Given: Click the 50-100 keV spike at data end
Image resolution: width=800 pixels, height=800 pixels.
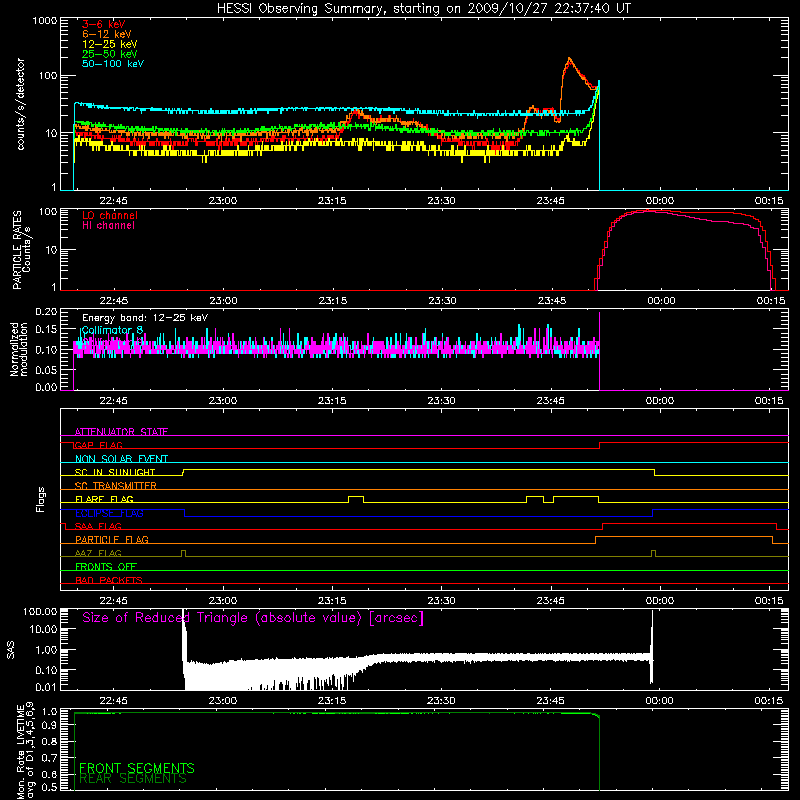Looking at the screenshot, I should 598,82.
